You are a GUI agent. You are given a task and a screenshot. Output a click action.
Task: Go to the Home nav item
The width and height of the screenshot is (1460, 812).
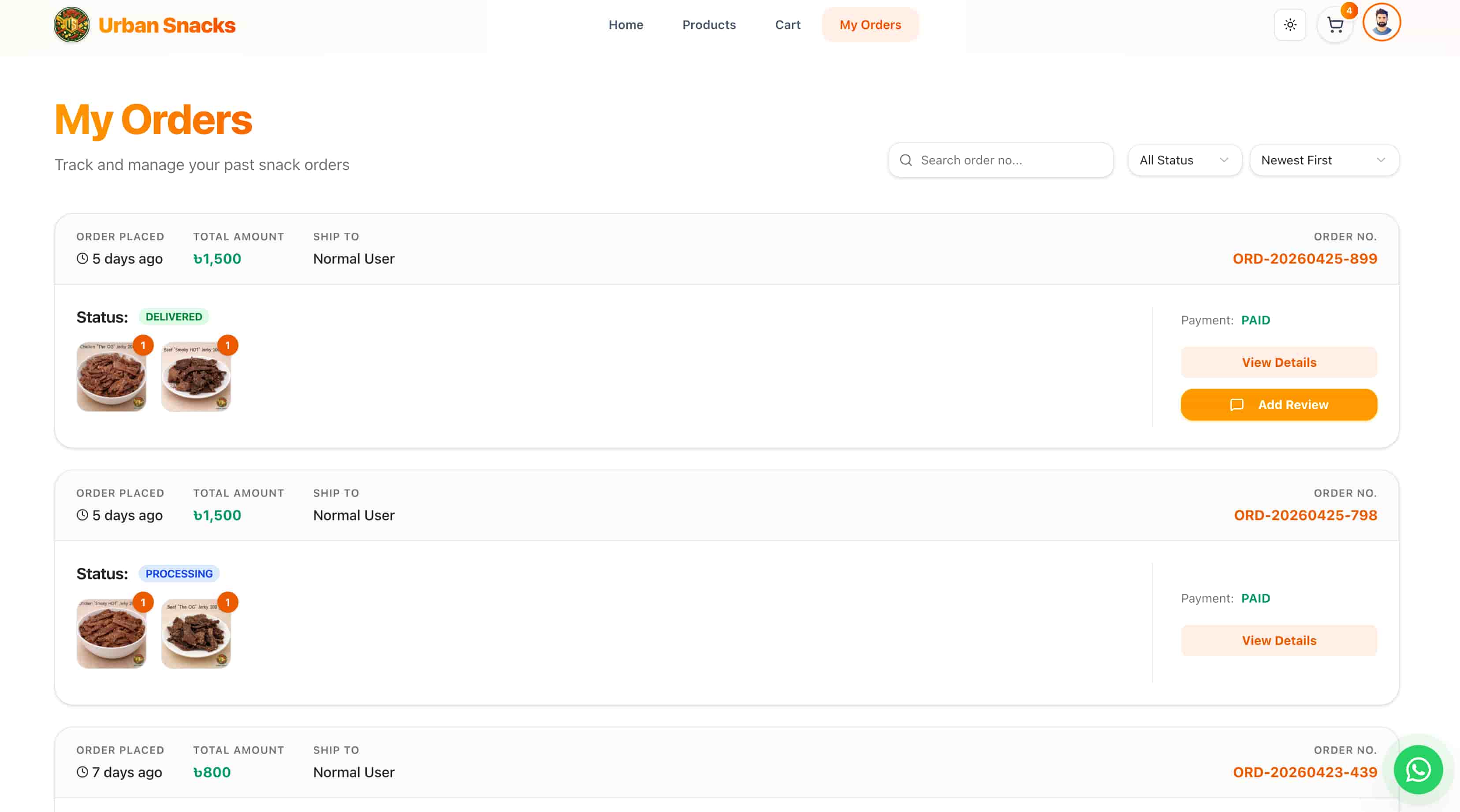pos(626,25)
